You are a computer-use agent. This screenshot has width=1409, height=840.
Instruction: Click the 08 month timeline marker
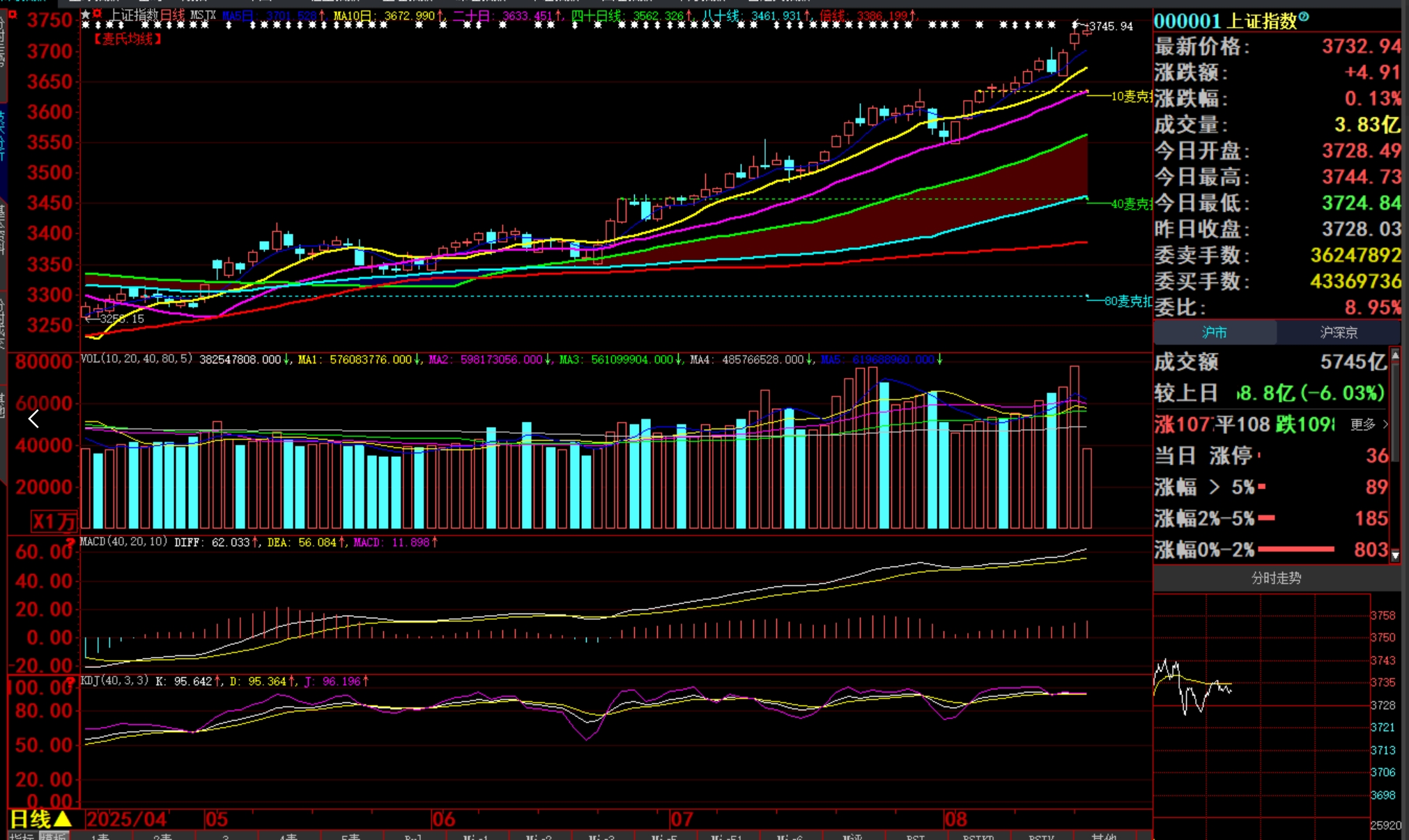pyautogui.click(x=955, y=819)
